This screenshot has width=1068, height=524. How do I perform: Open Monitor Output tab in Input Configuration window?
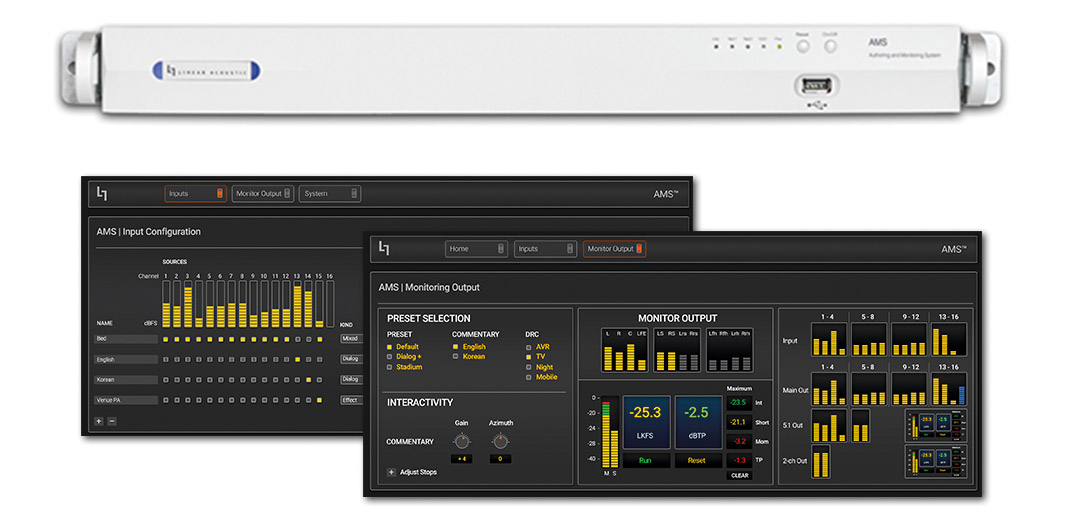(x=263, y=194)
